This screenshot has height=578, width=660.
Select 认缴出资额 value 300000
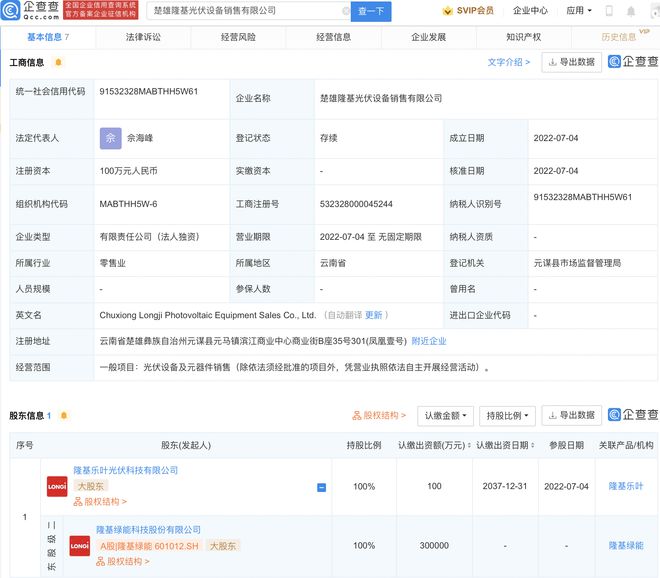(434, 546)
